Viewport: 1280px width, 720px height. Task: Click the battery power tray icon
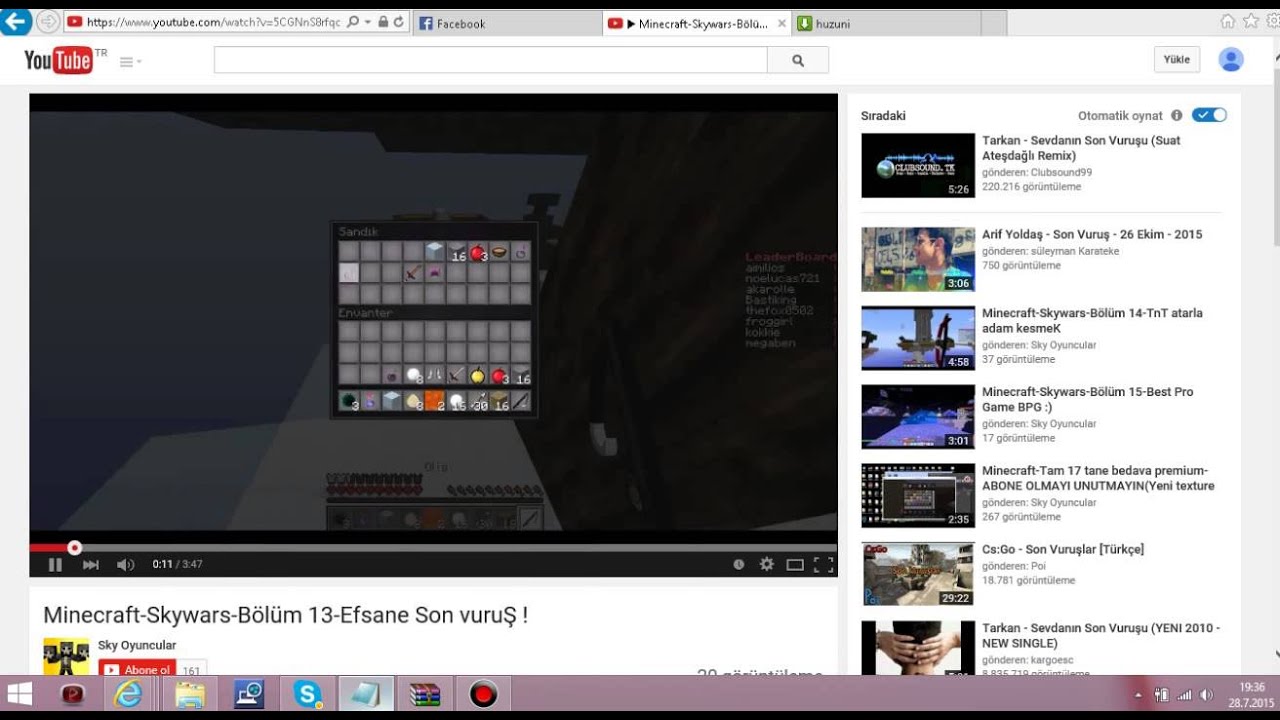click(x=1162, y=695)
